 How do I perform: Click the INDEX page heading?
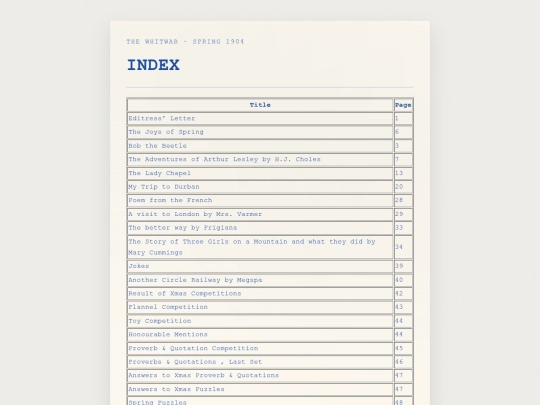pyautogui.click(x=153, y=65)
